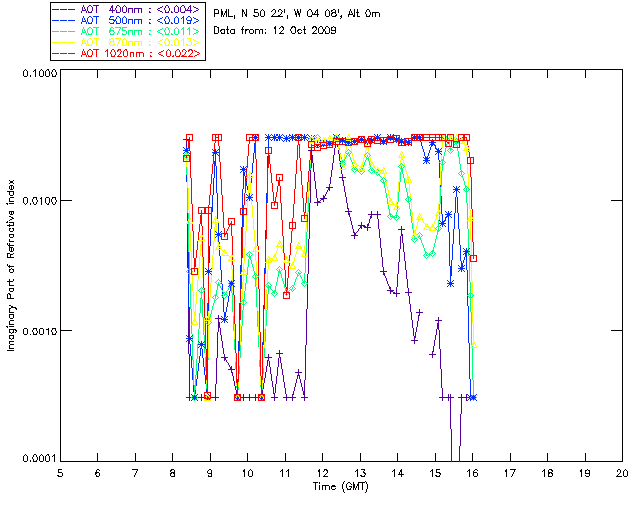This screenshot has width=640, height=512.
Task: Select the AOT 500nm legend entry
Action: point(127,20)
